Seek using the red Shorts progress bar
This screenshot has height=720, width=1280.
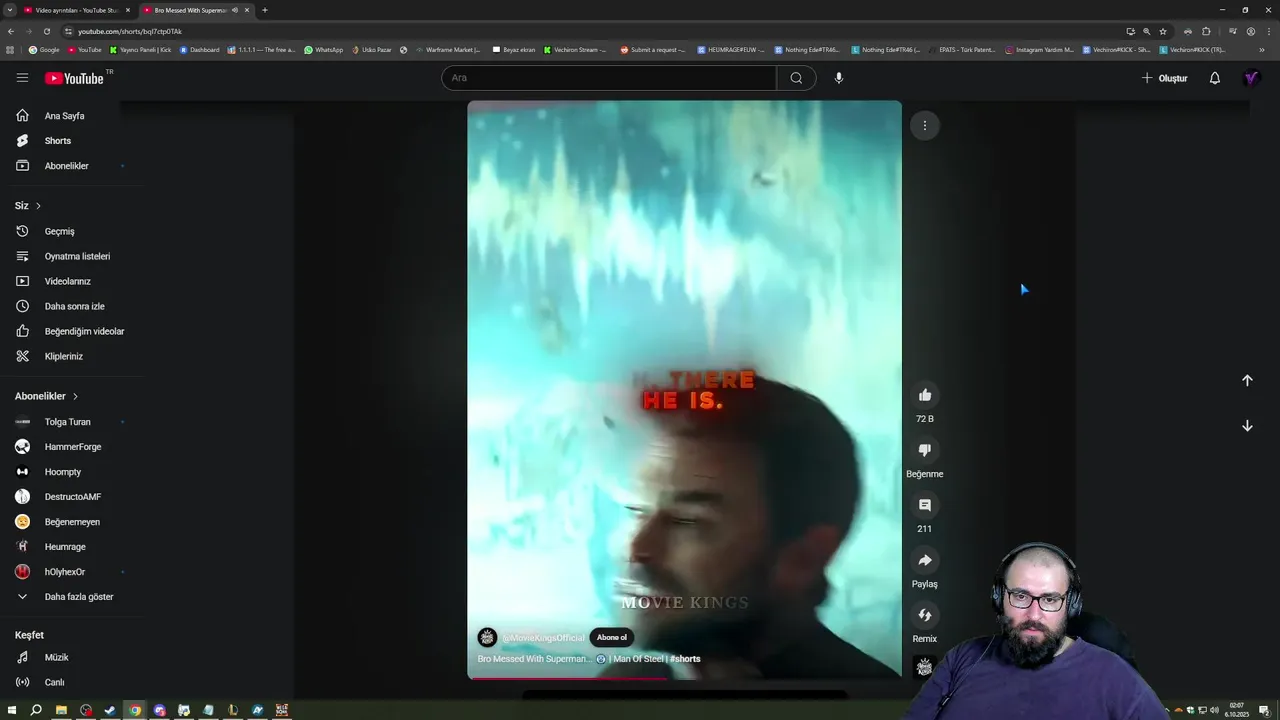pos(684,678)
